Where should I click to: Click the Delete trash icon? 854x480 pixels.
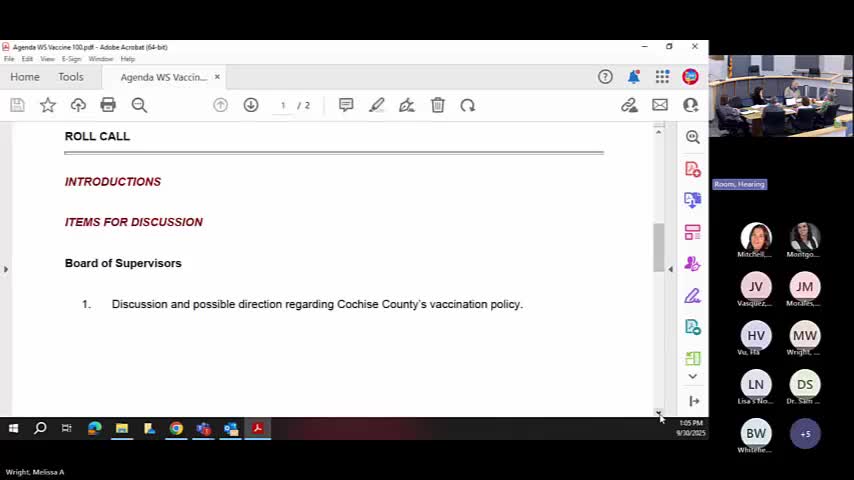[x=438, y=105]
